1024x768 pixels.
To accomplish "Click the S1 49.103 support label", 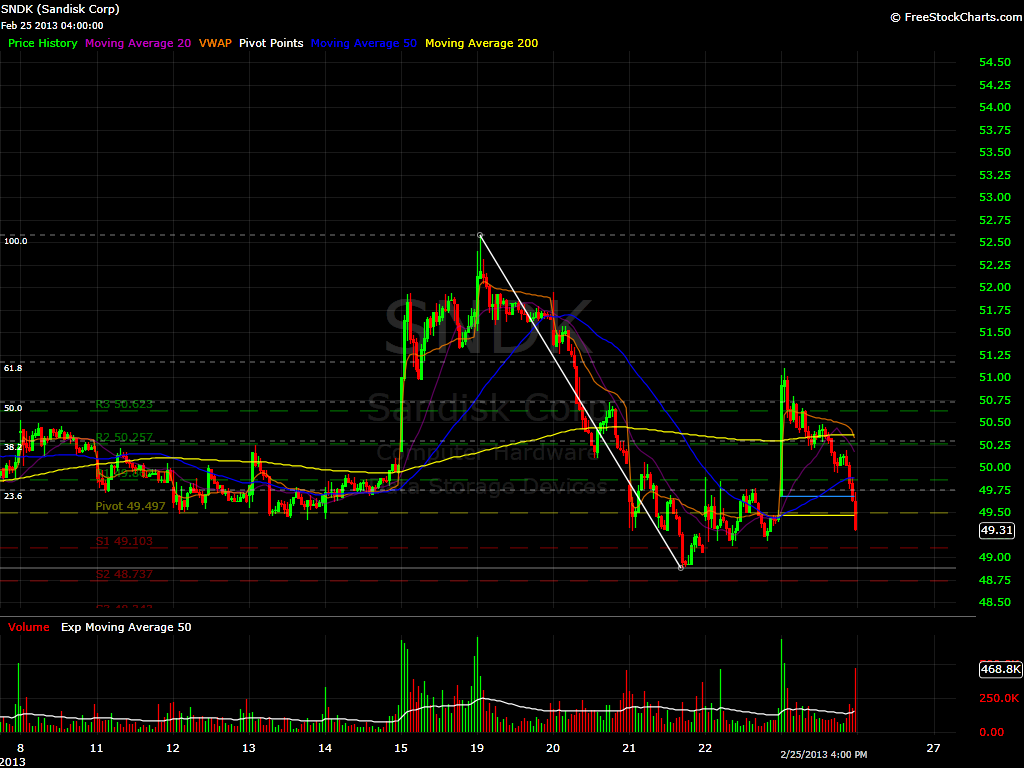I will 124,541.
